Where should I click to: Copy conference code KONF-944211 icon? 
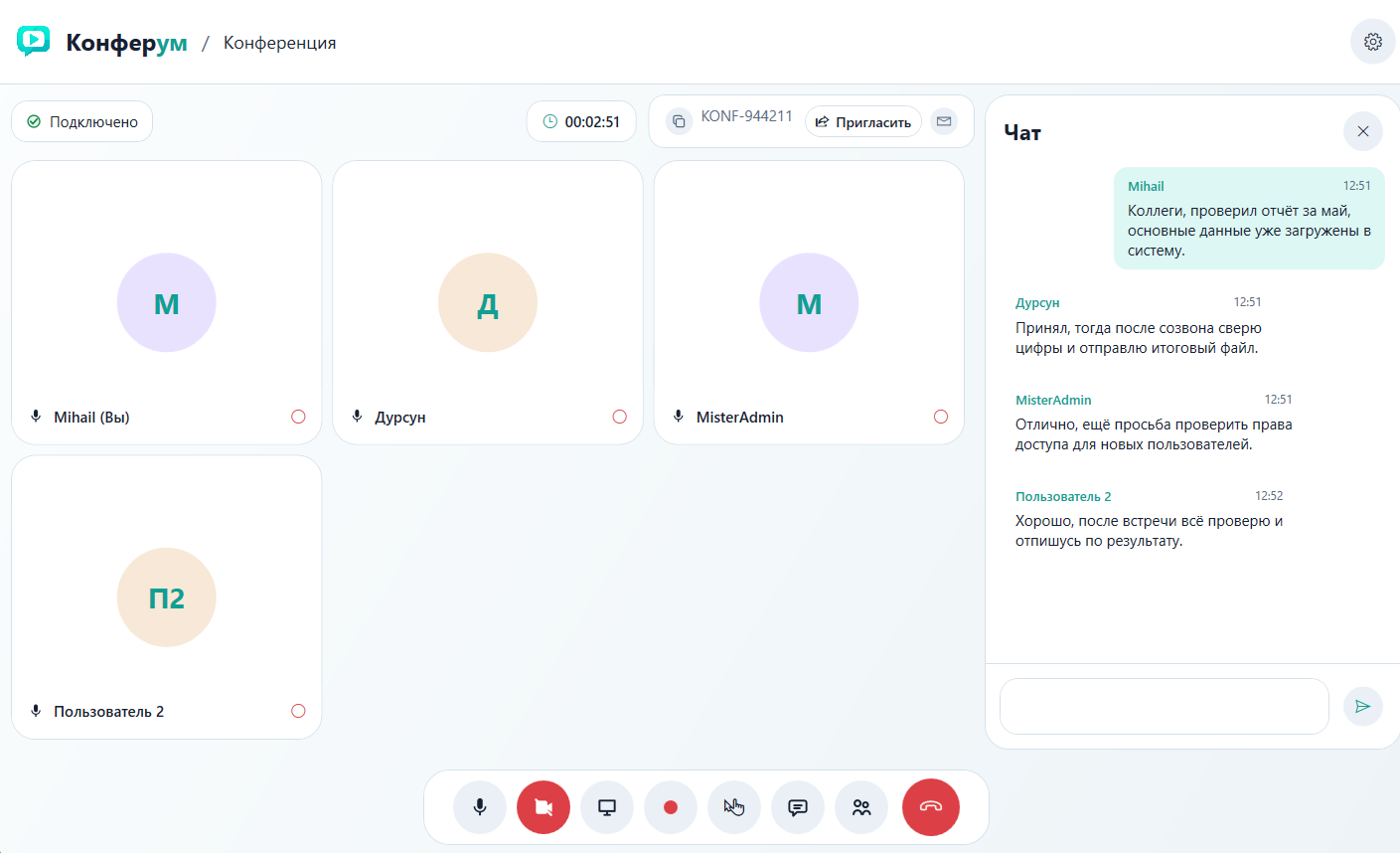pos(679,121)
